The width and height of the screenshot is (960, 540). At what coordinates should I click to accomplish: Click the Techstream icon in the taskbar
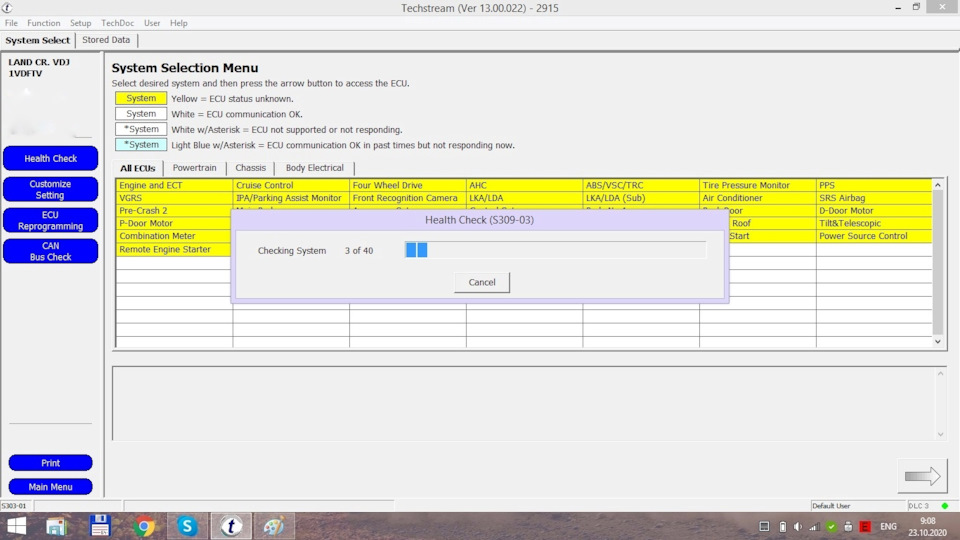(231, 526)
